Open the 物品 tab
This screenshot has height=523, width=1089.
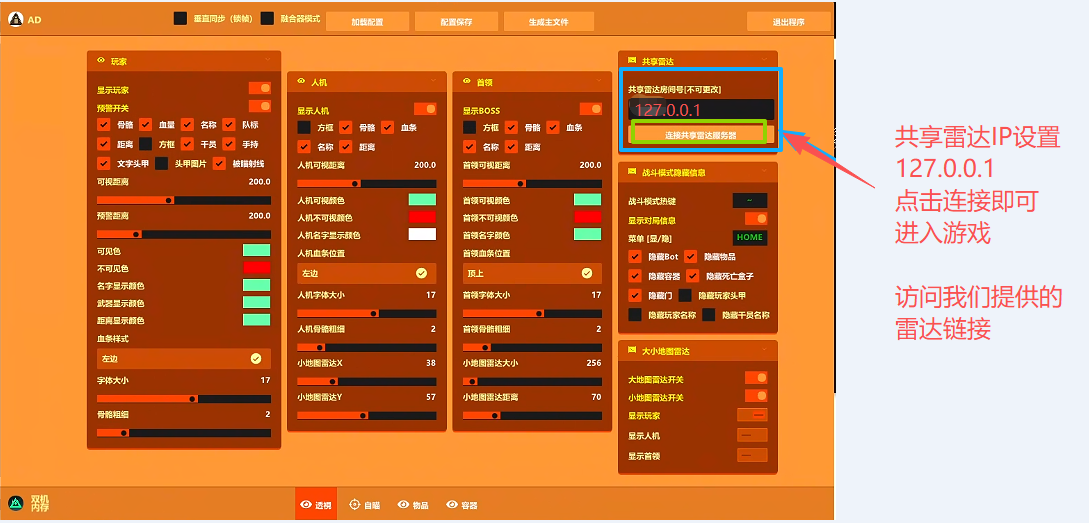[x=413, y=505]
